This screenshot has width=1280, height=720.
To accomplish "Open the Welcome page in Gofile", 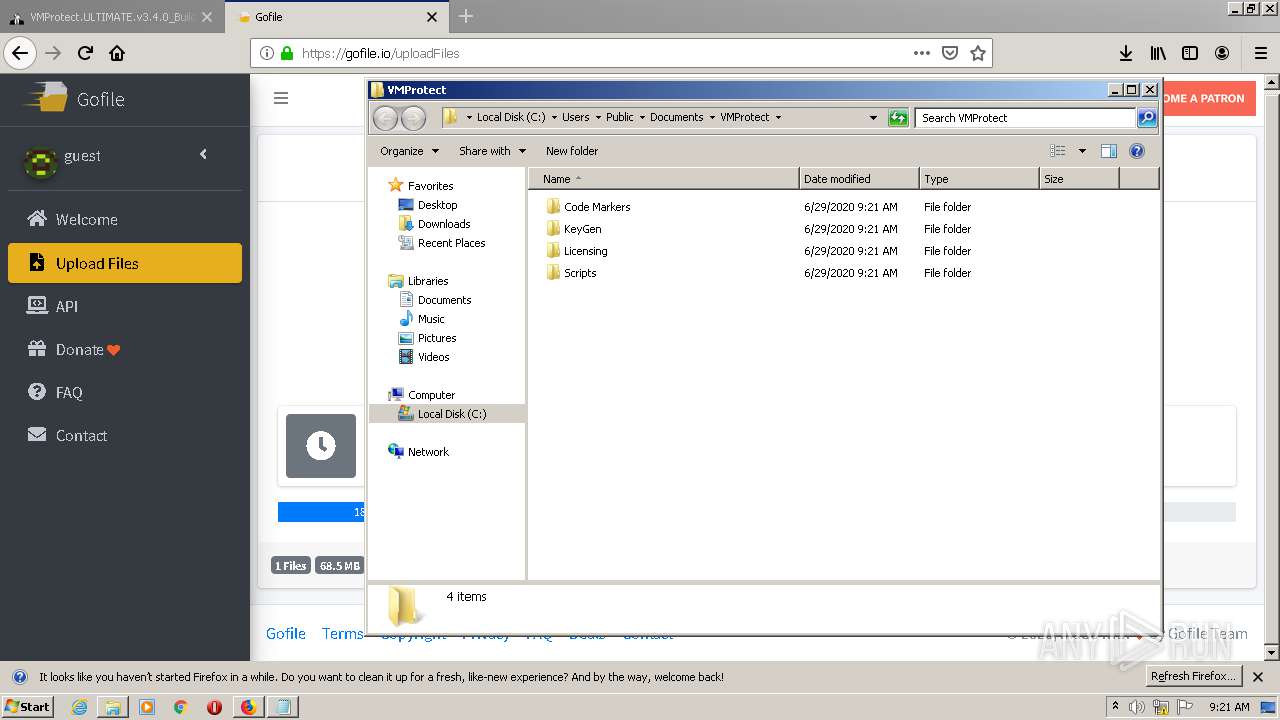I will [x=125, y=219].
